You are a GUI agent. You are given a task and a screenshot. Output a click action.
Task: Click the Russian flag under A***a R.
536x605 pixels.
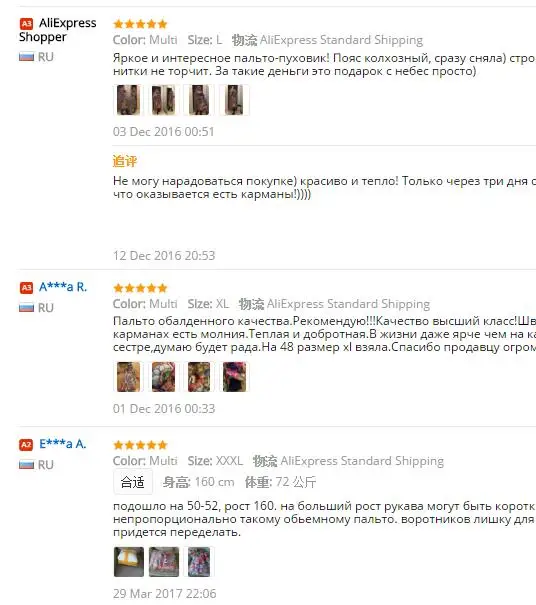pos(27,308)
